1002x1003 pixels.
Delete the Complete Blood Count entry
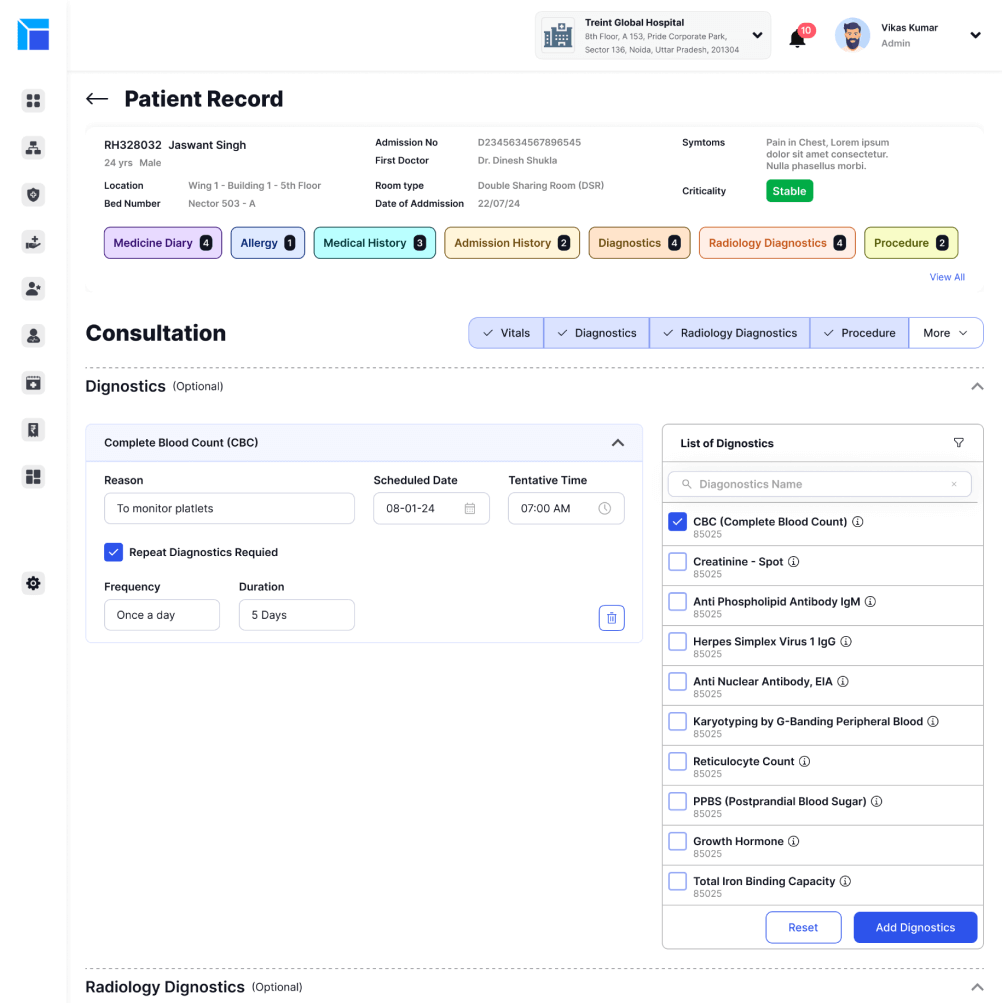click(611, 618)
